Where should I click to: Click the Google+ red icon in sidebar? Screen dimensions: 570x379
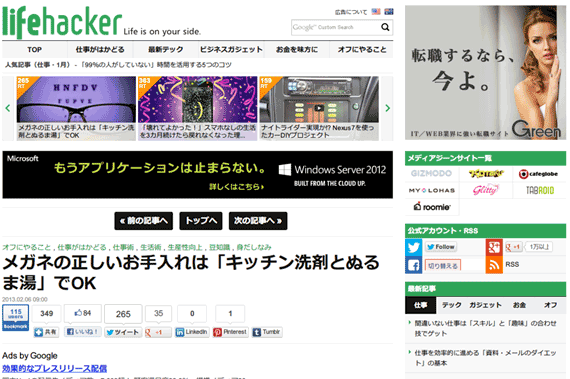coord(494,247)
